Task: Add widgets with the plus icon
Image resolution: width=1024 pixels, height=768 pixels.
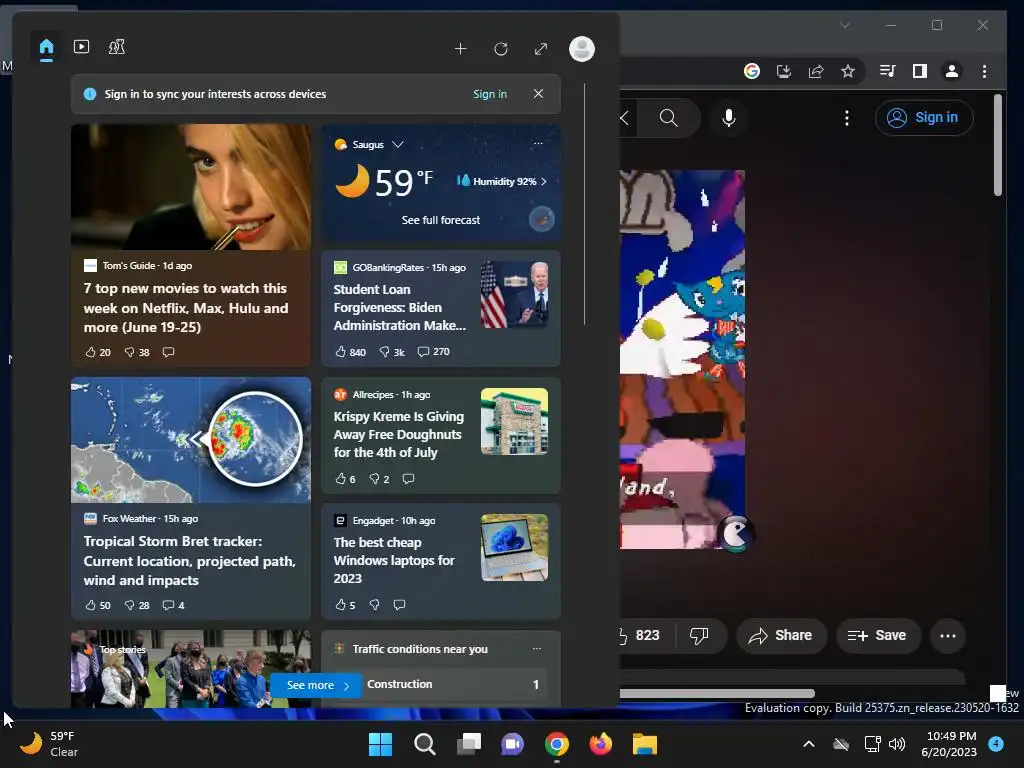Action: click(x=460, y=49)
